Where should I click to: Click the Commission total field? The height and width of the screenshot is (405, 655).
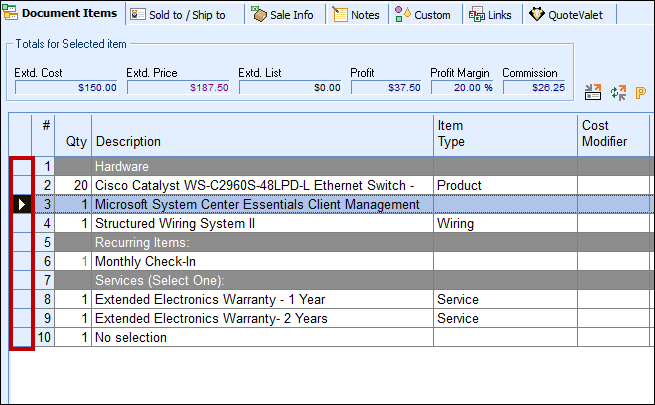533,88
